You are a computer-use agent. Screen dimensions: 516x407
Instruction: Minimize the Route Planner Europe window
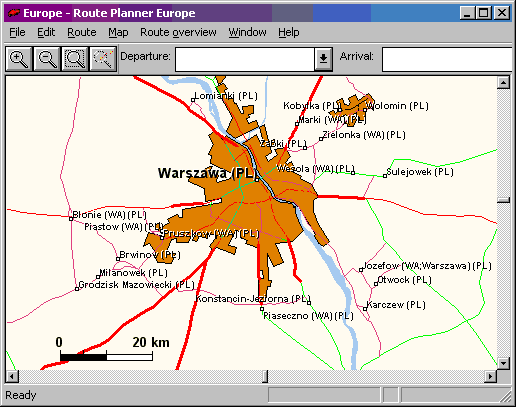click(467, 13)
